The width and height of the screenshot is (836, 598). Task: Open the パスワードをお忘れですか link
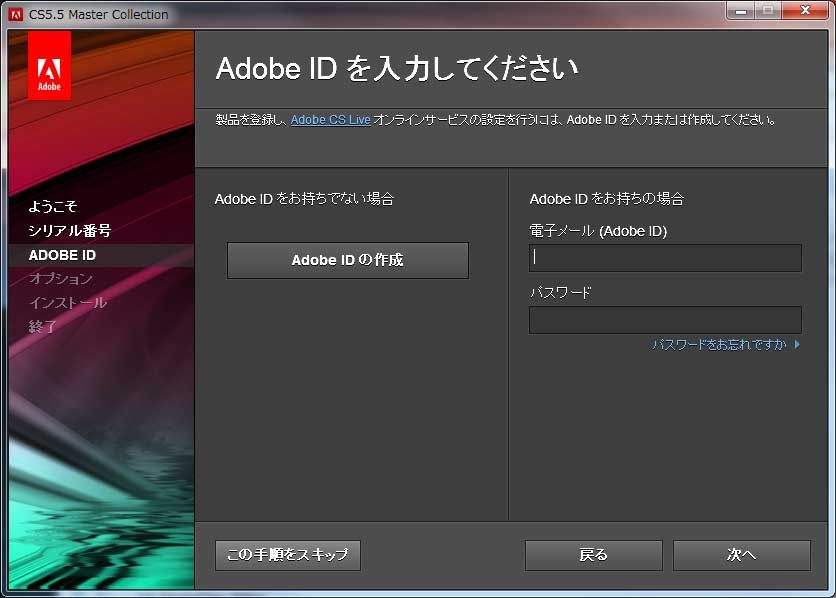(719, 344)
